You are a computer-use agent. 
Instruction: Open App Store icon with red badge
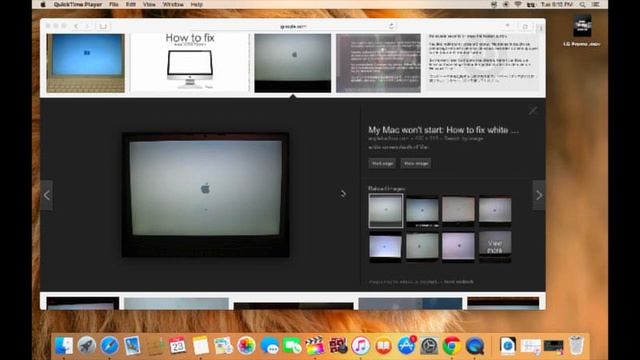point(407,346)
